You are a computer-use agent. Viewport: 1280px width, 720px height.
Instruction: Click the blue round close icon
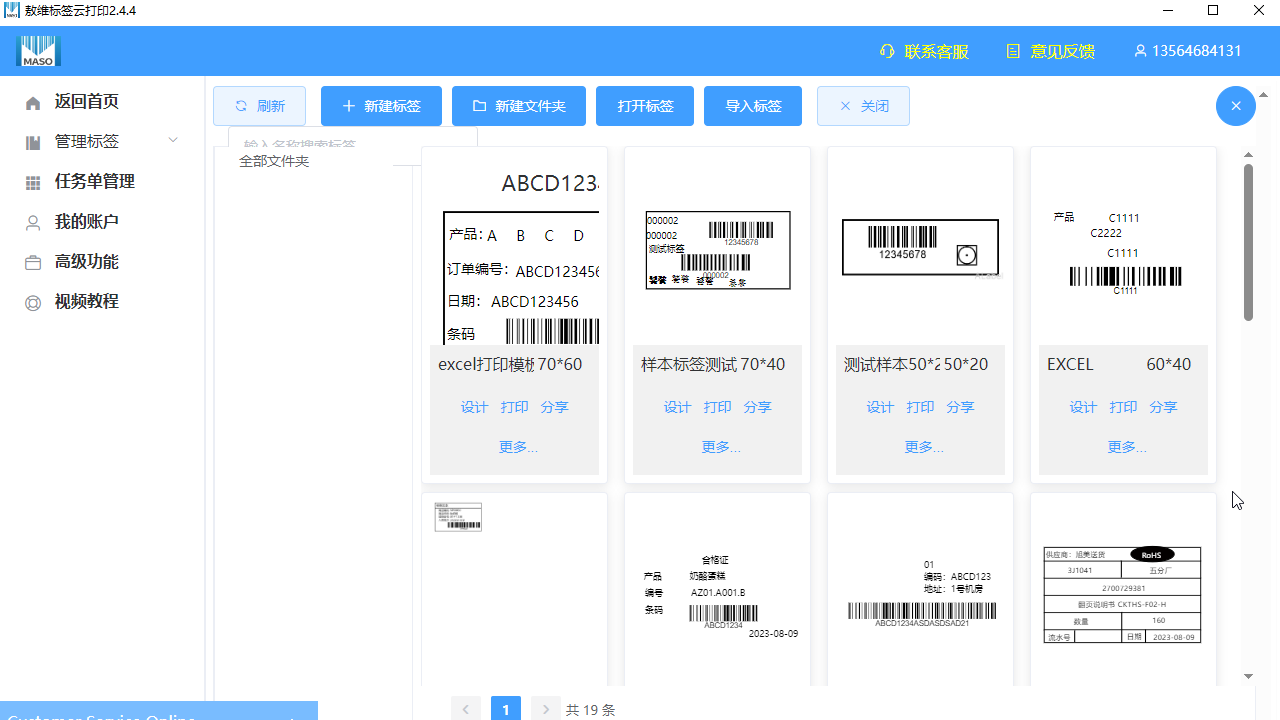1235,106
